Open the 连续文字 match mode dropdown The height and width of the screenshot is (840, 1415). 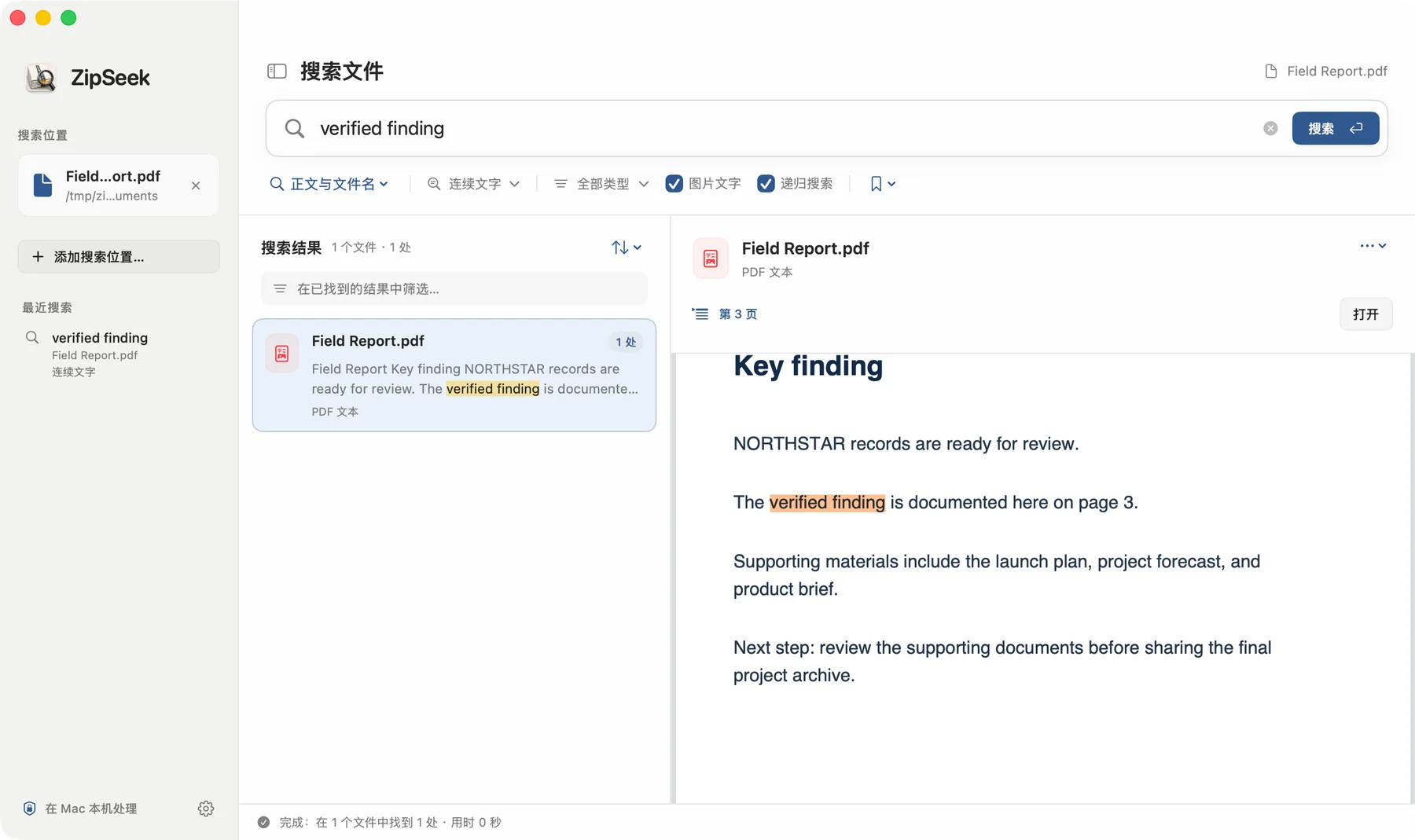coord(474,184)
